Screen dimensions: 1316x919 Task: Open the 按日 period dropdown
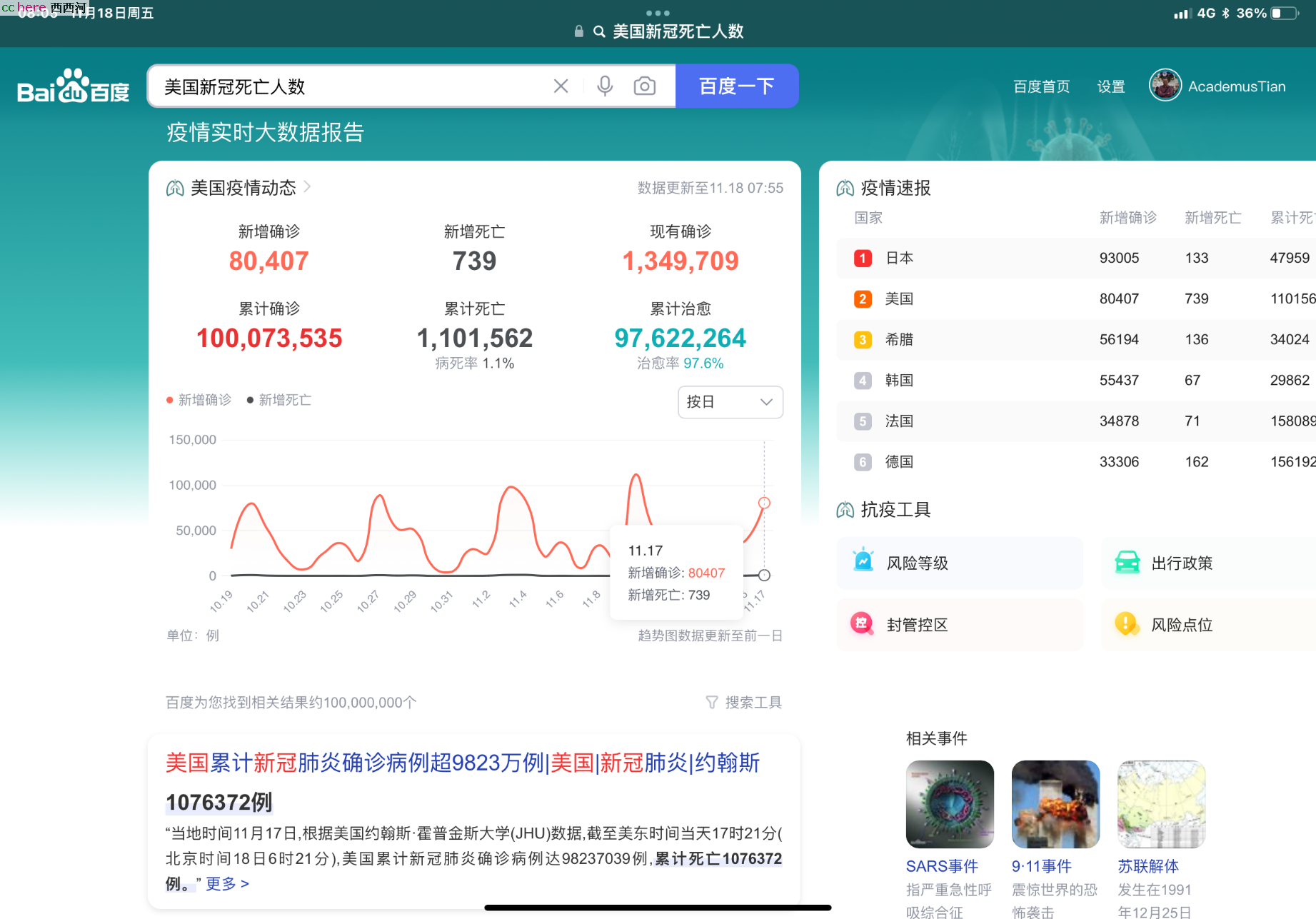click(x=730, y=402)
